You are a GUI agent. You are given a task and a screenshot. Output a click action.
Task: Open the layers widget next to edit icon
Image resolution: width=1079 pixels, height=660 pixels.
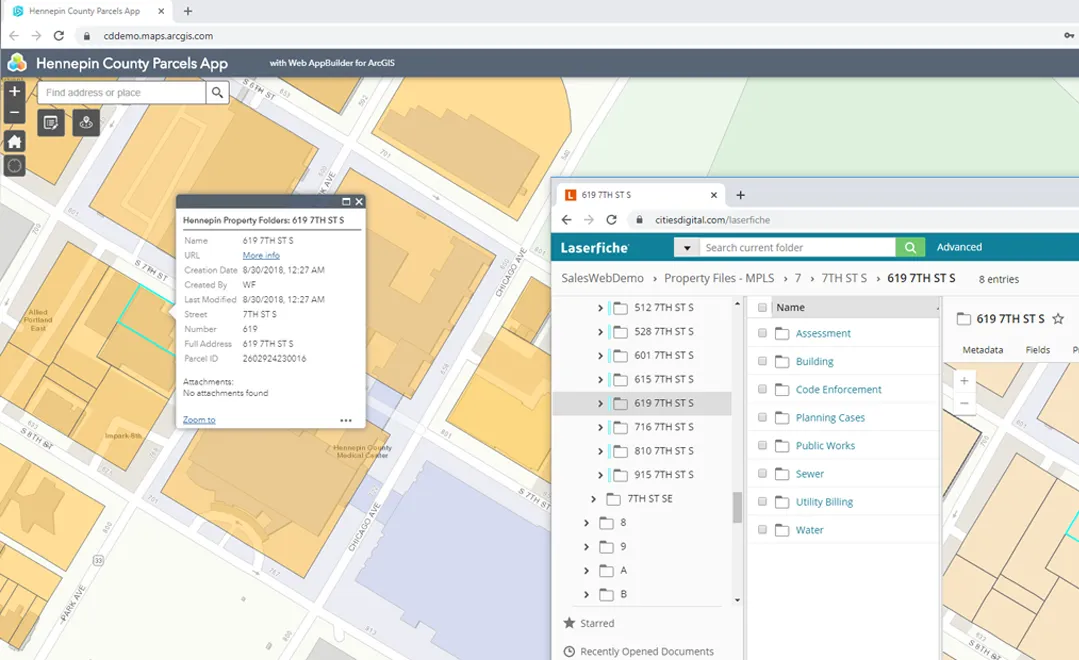(86, 123)
